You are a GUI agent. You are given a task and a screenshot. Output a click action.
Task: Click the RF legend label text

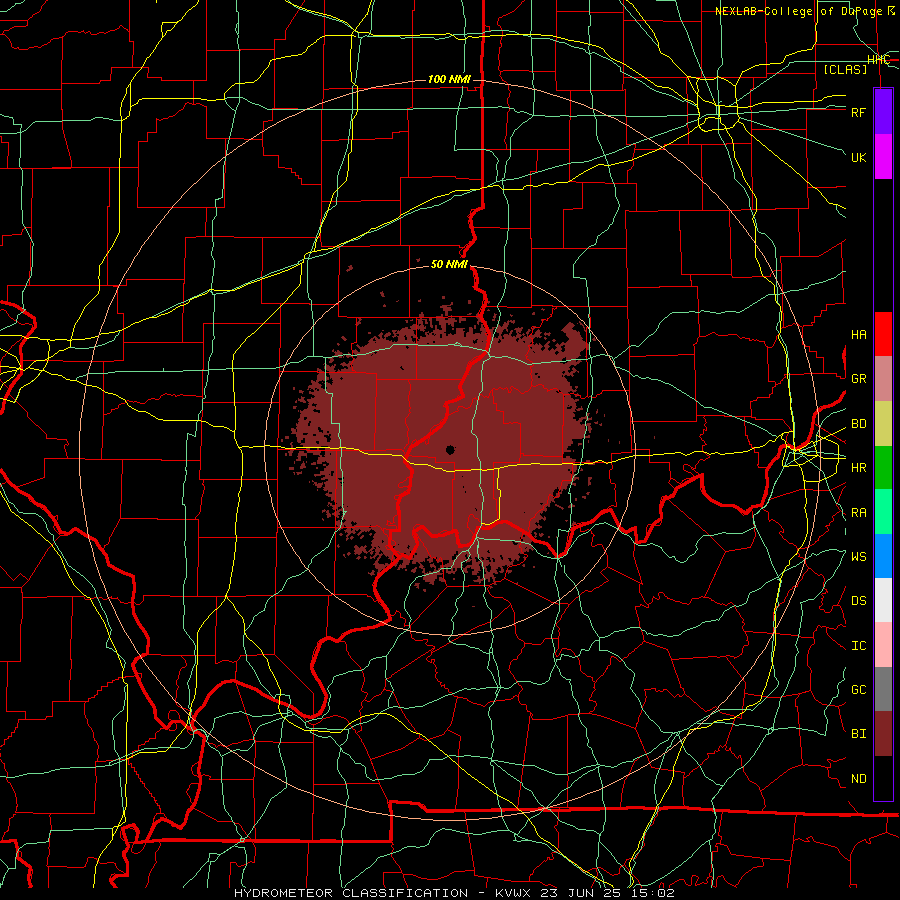click(858, 112)
